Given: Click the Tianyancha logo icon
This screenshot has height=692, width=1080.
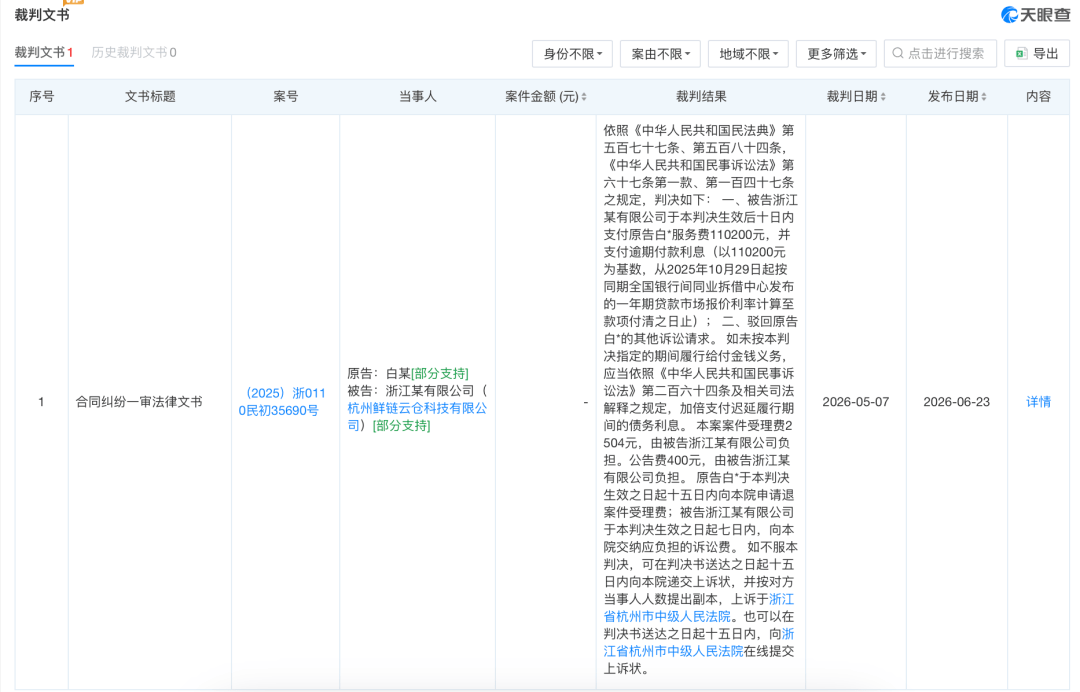Looking at the screenshot, I should coord(1010,14).
